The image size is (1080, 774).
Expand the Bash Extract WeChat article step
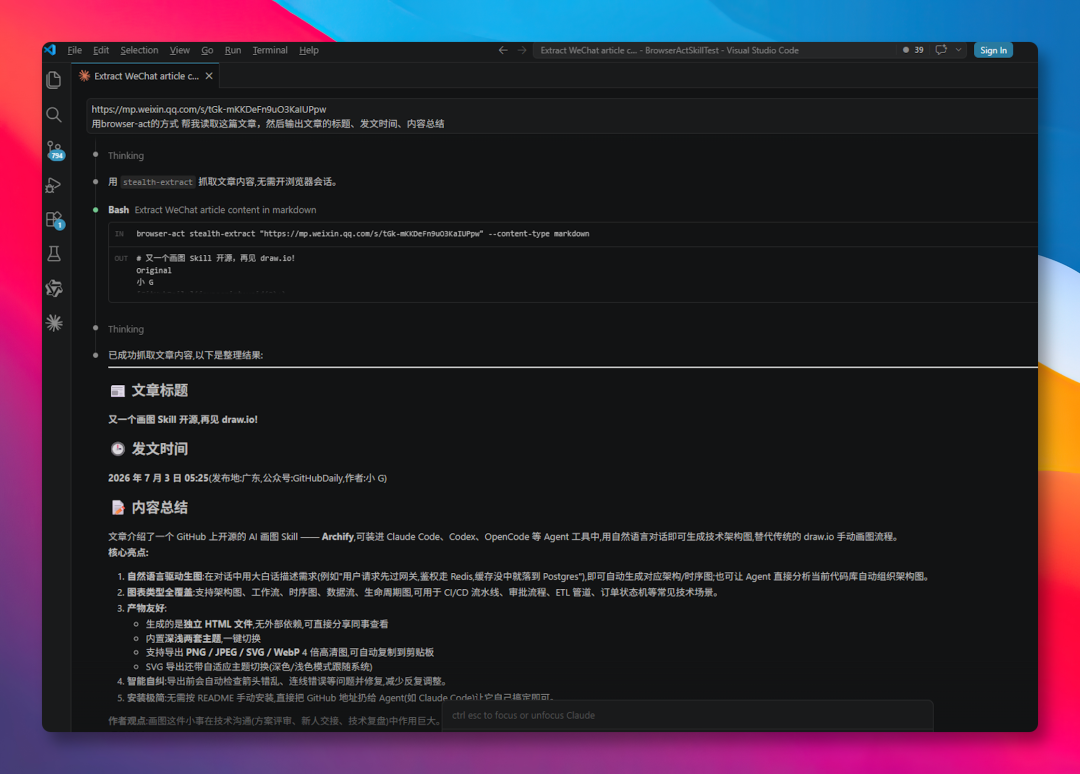pyautogui.click(x=212, y=210)
